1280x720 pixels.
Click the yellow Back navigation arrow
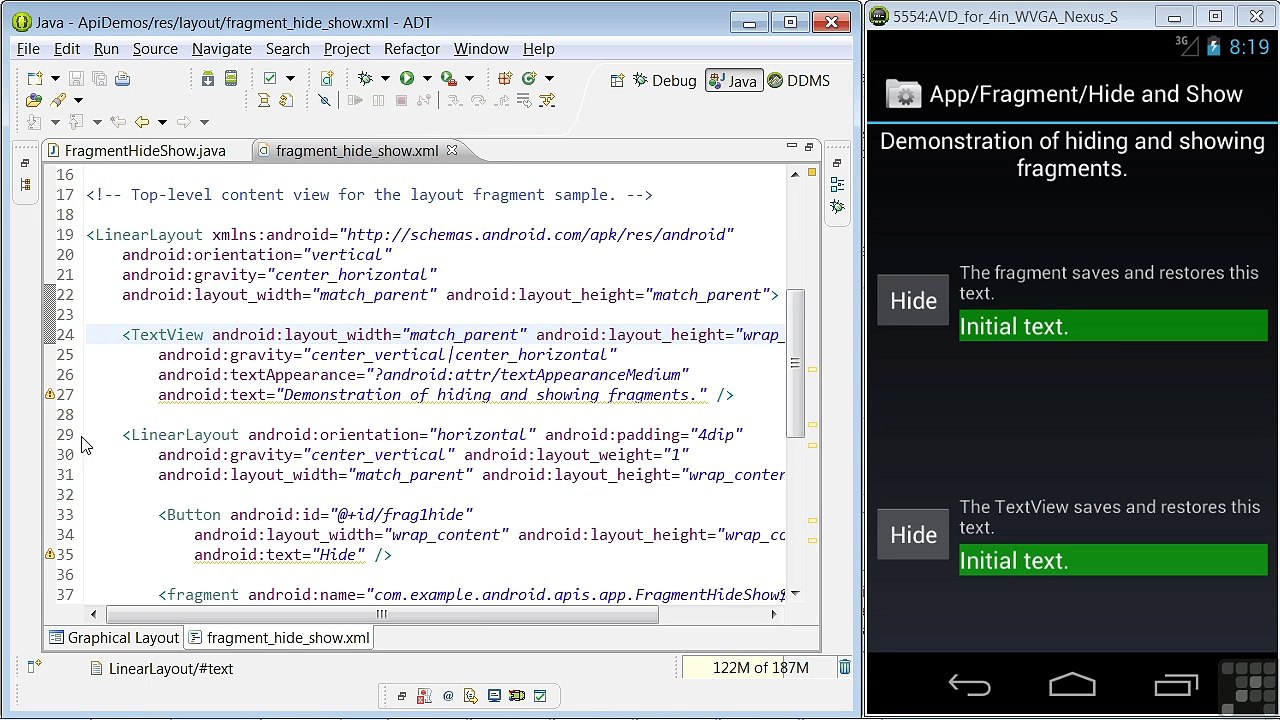[x=142, y=122]
